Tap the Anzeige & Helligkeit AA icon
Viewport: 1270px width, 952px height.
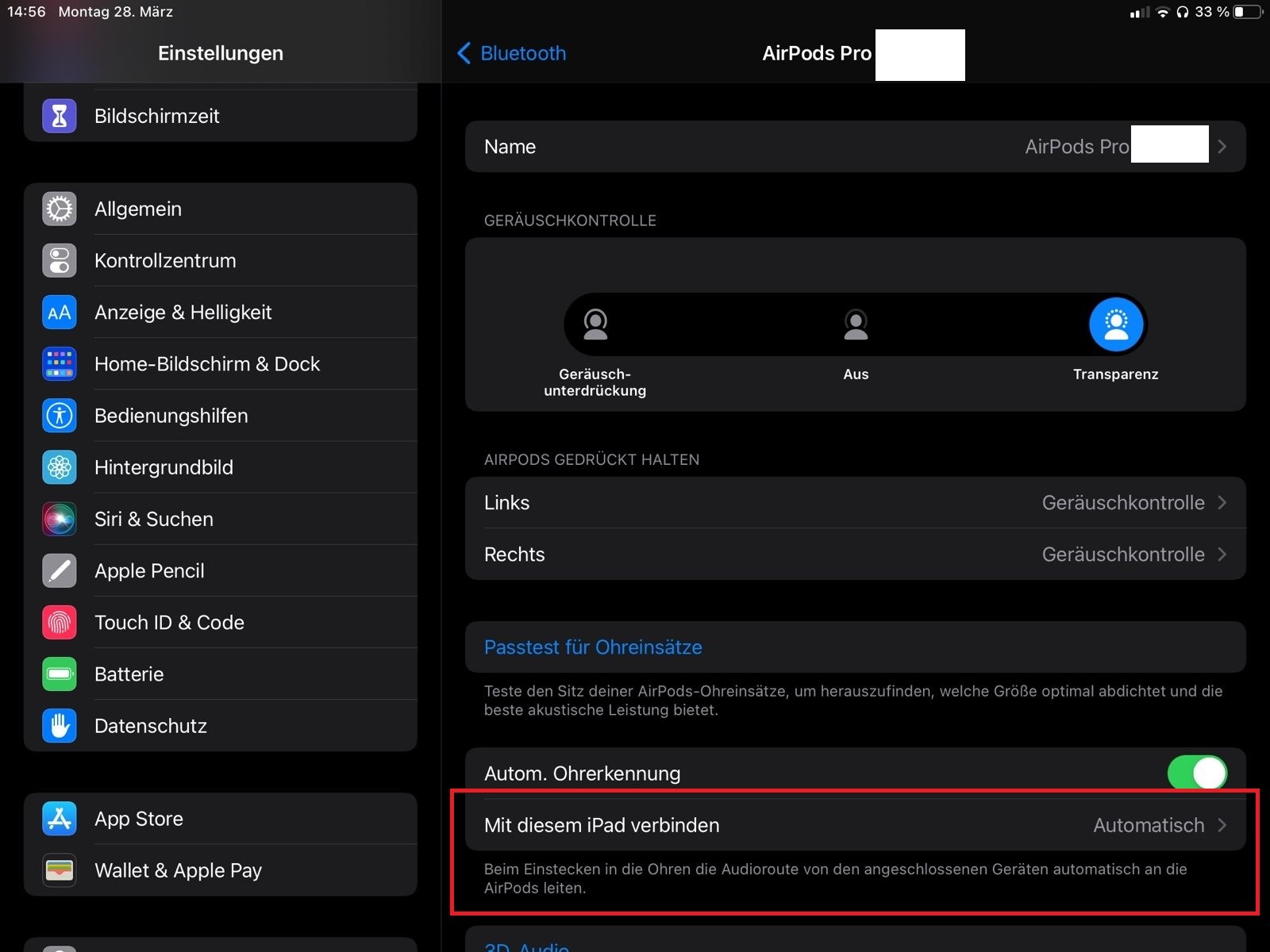pyautogui.click(x=60, y=312)
